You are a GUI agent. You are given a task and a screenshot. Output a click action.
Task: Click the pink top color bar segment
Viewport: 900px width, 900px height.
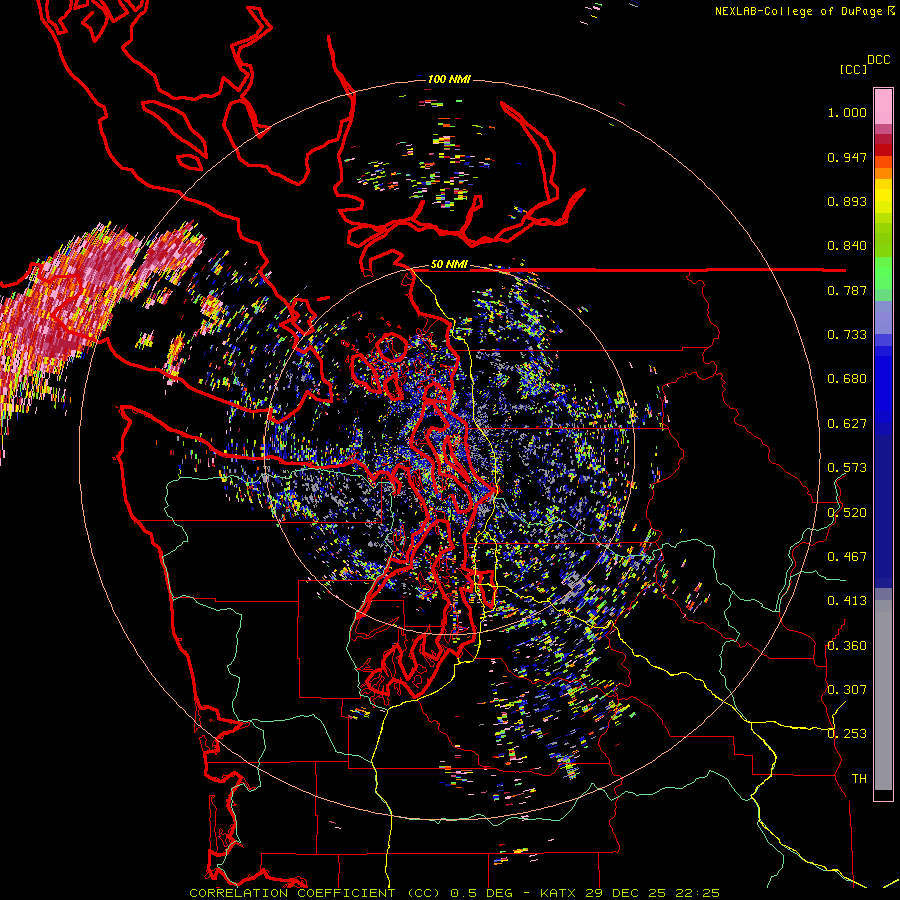pos(883,106)
